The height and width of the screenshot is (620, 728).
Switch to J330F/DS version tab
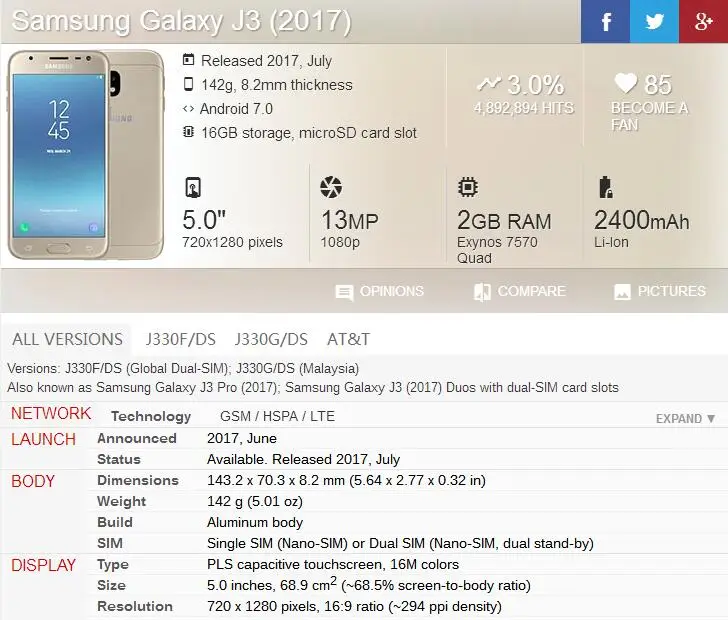[x=181, y=339]
